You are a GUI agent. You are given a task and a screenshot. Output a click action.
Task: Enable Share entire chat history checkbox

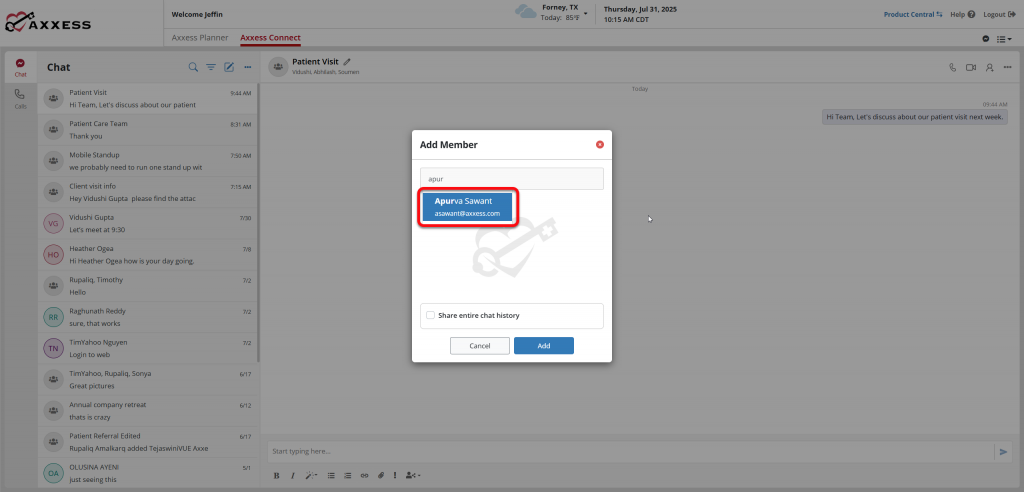[430, 315]
